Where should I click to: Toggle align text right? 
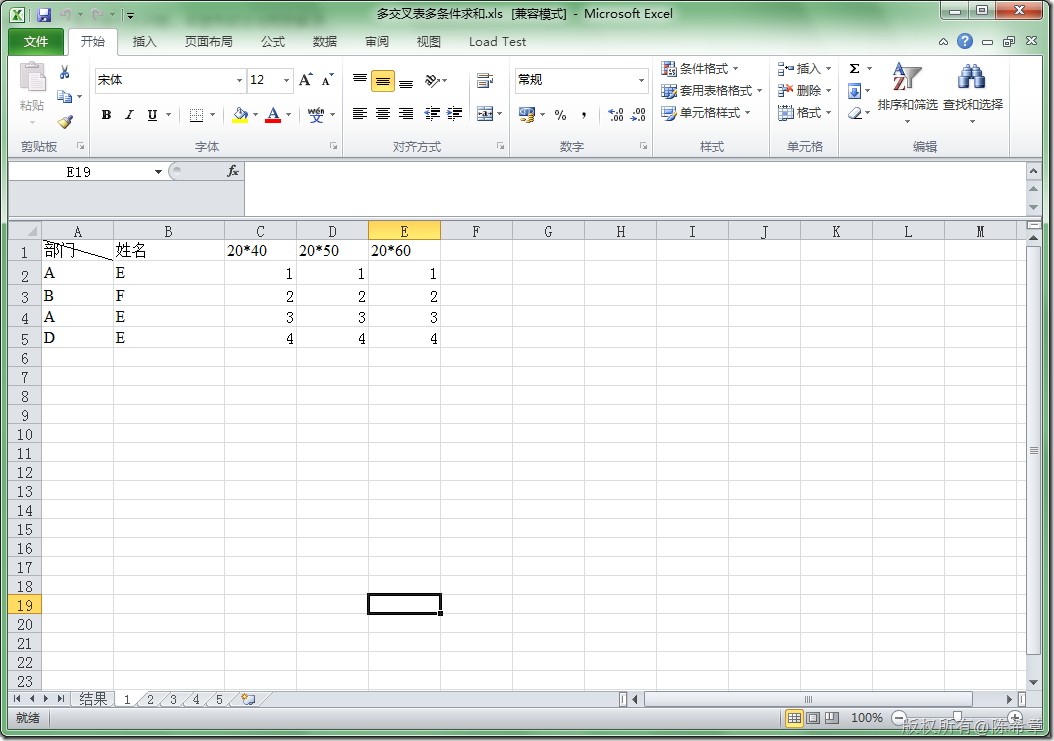click(x=406, y=114)
